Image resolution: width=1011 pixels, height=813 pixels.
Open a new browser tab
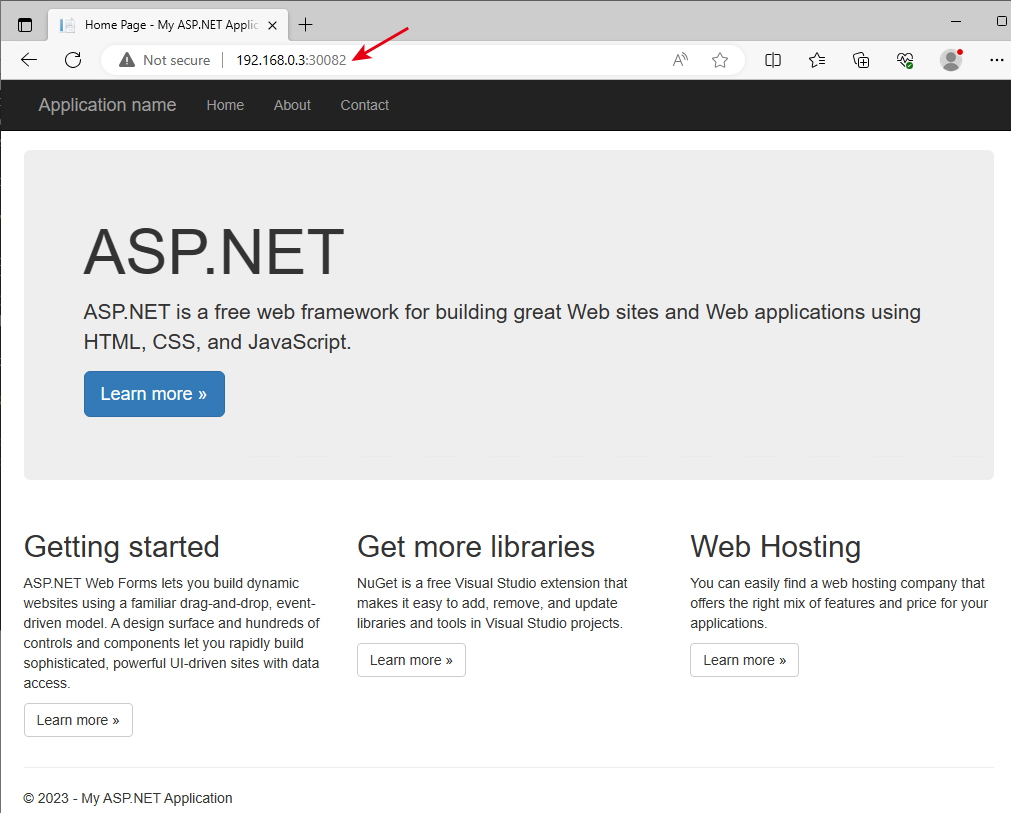tap(306, 25)
